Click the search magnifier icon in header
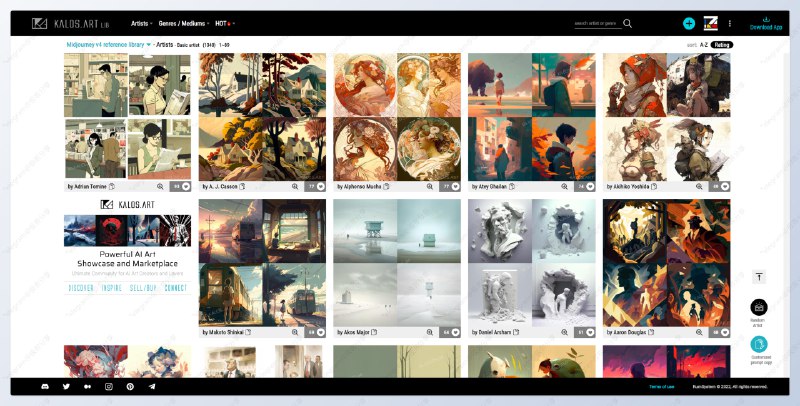 tap(628, 23)
